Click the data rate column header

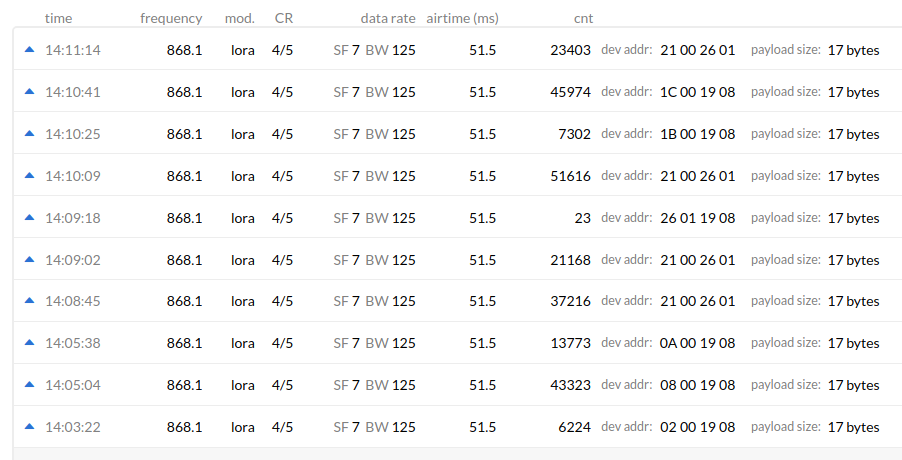coord(388,18)
